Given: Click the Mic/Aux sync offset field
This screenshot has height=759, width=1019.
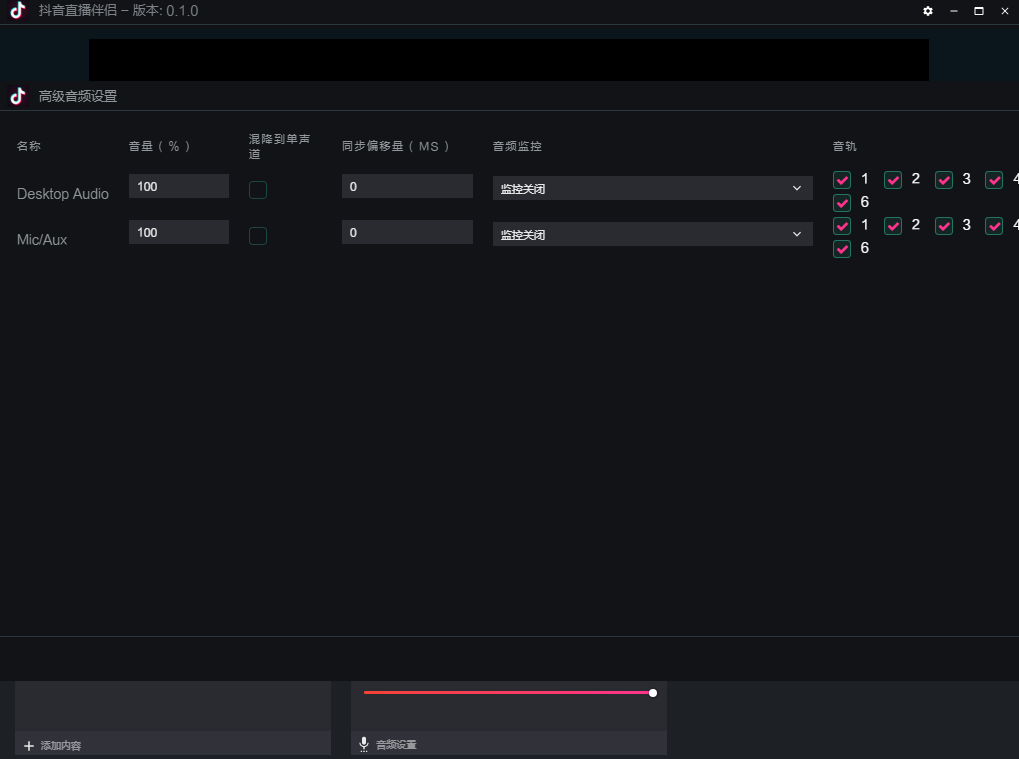Looking at the screenshot, I should pyautogui.click(x=407, y=232).
